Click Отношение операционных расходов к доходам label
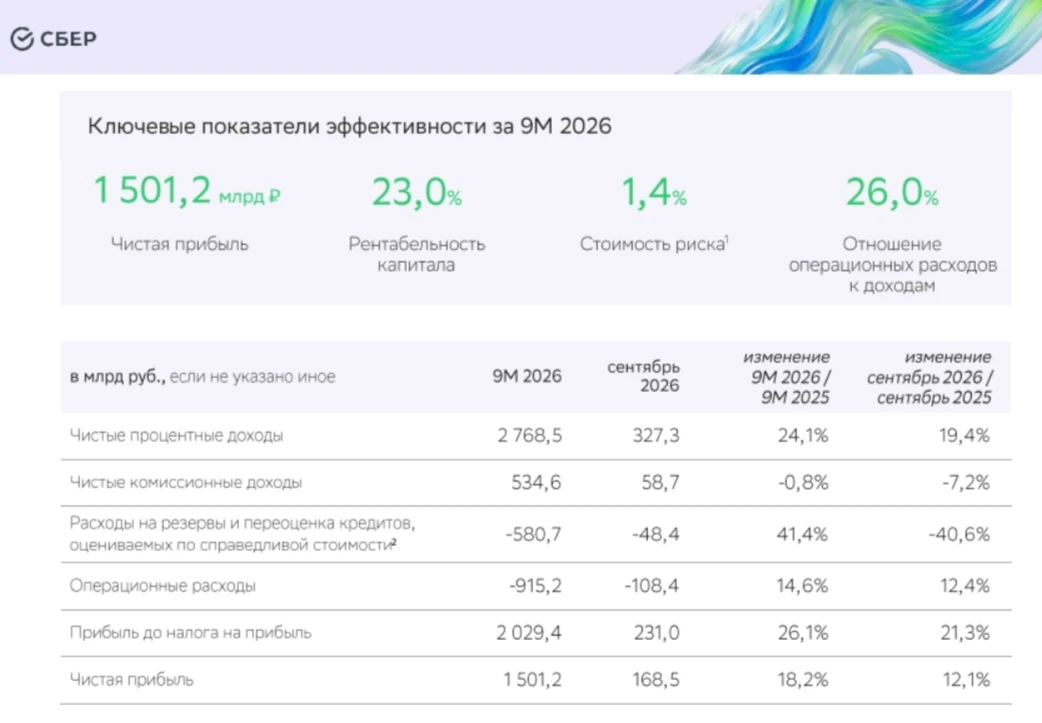1042x723 pixels. 892,264
